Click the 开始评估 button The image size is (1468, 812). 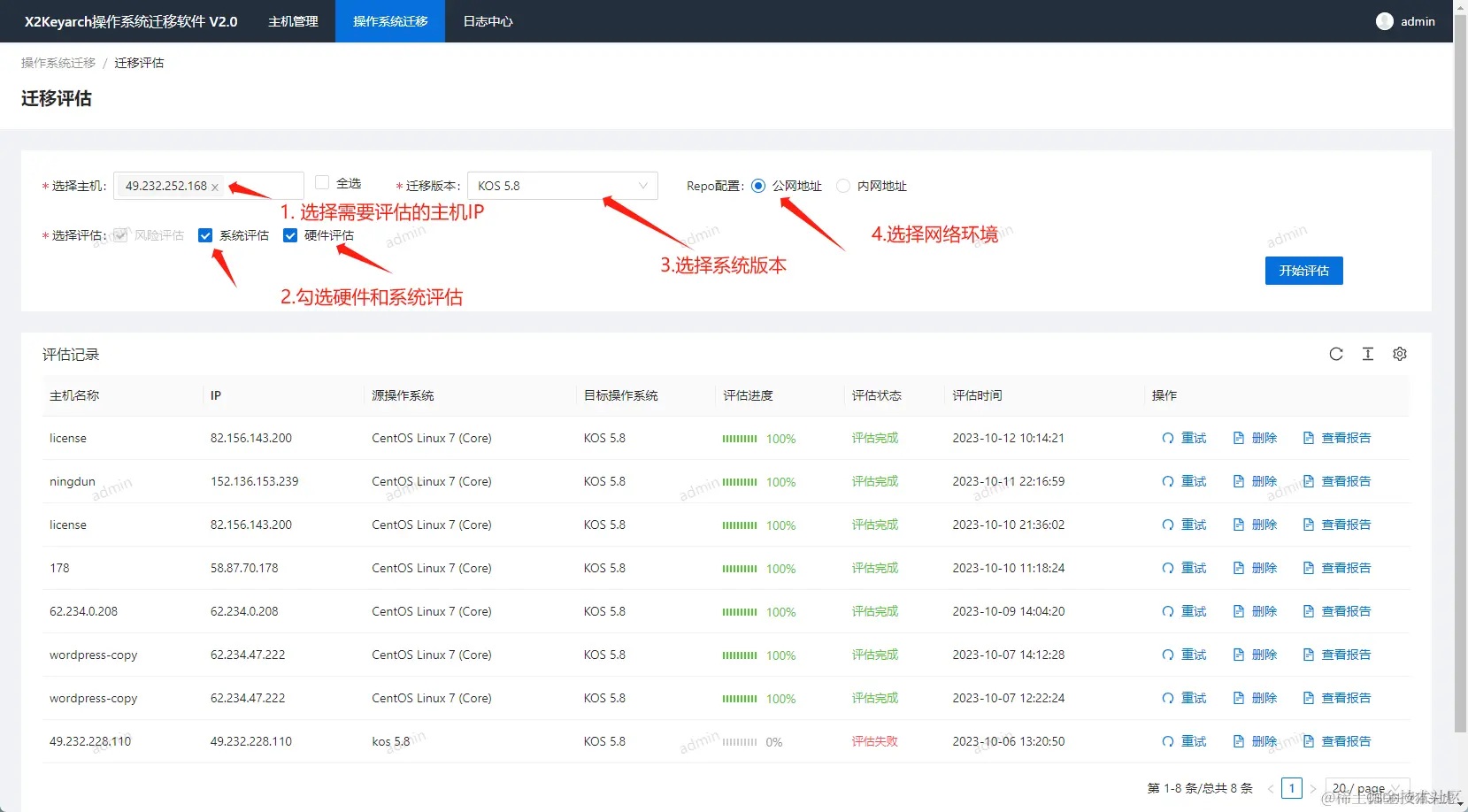pyautogui.click(x=1303, y=271)
